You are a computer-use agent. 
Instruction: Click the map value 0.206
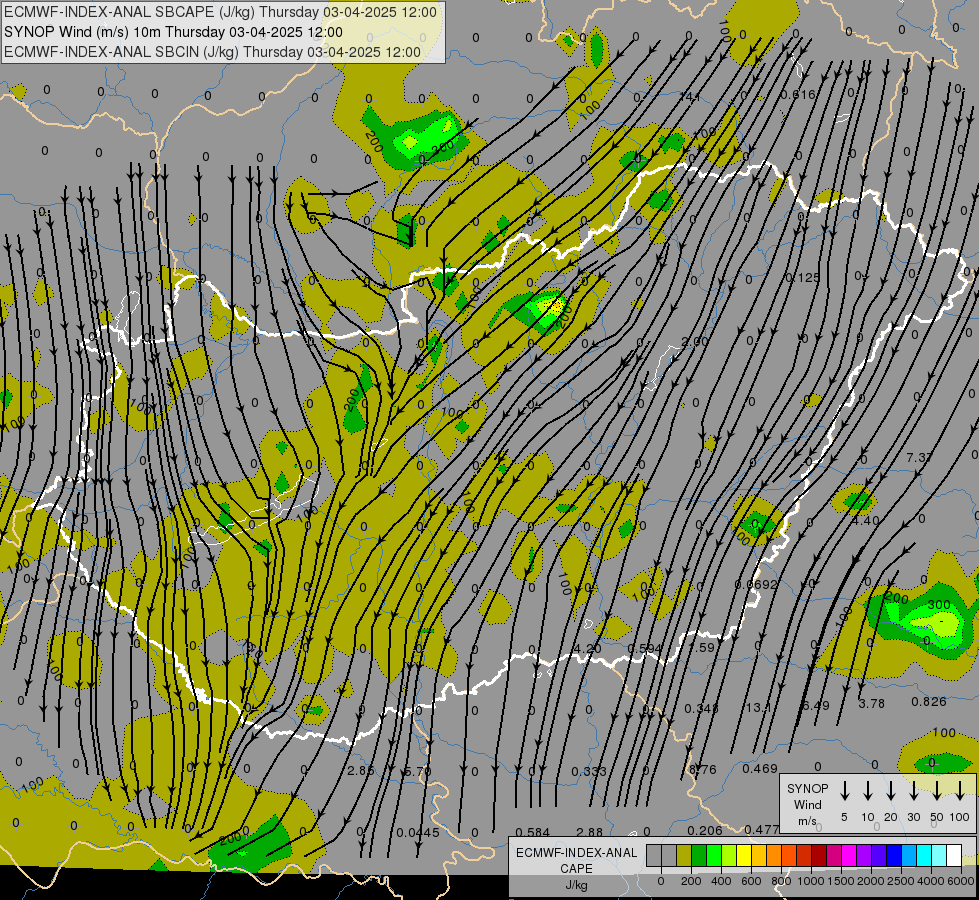[x=705, y=830]
